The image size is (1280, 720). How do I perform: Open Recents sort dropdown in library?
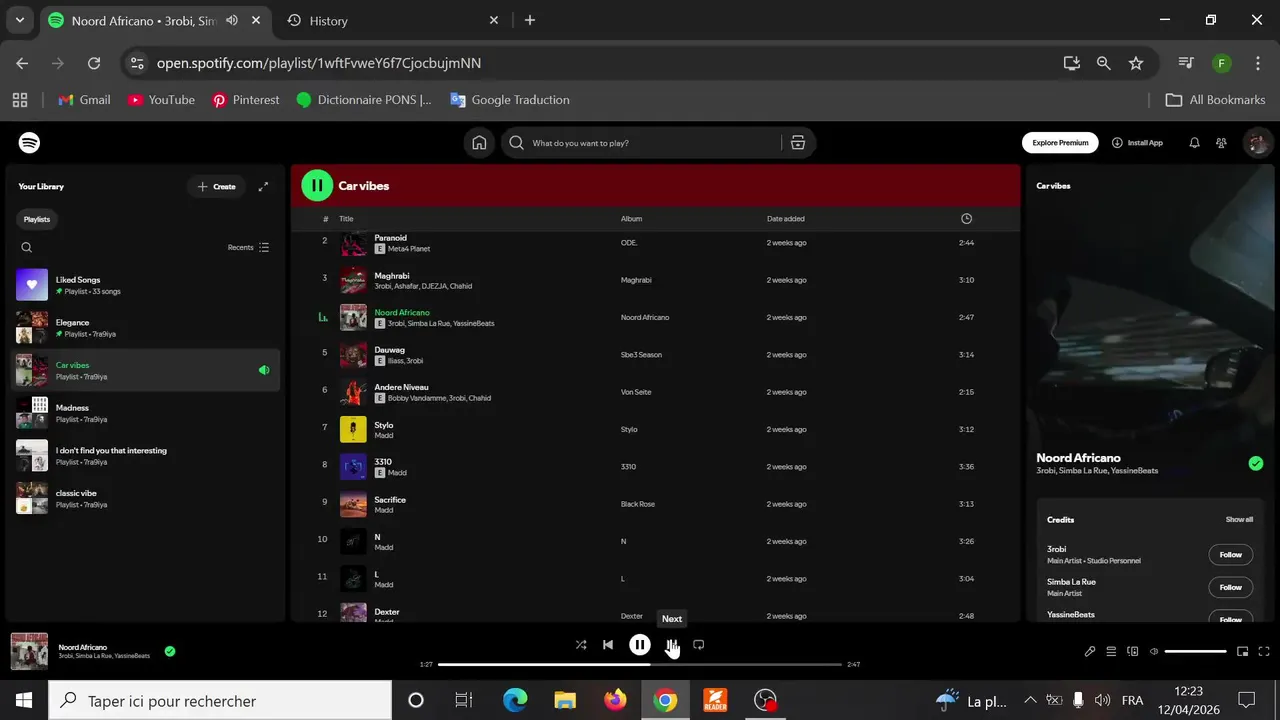coord(249,247)
